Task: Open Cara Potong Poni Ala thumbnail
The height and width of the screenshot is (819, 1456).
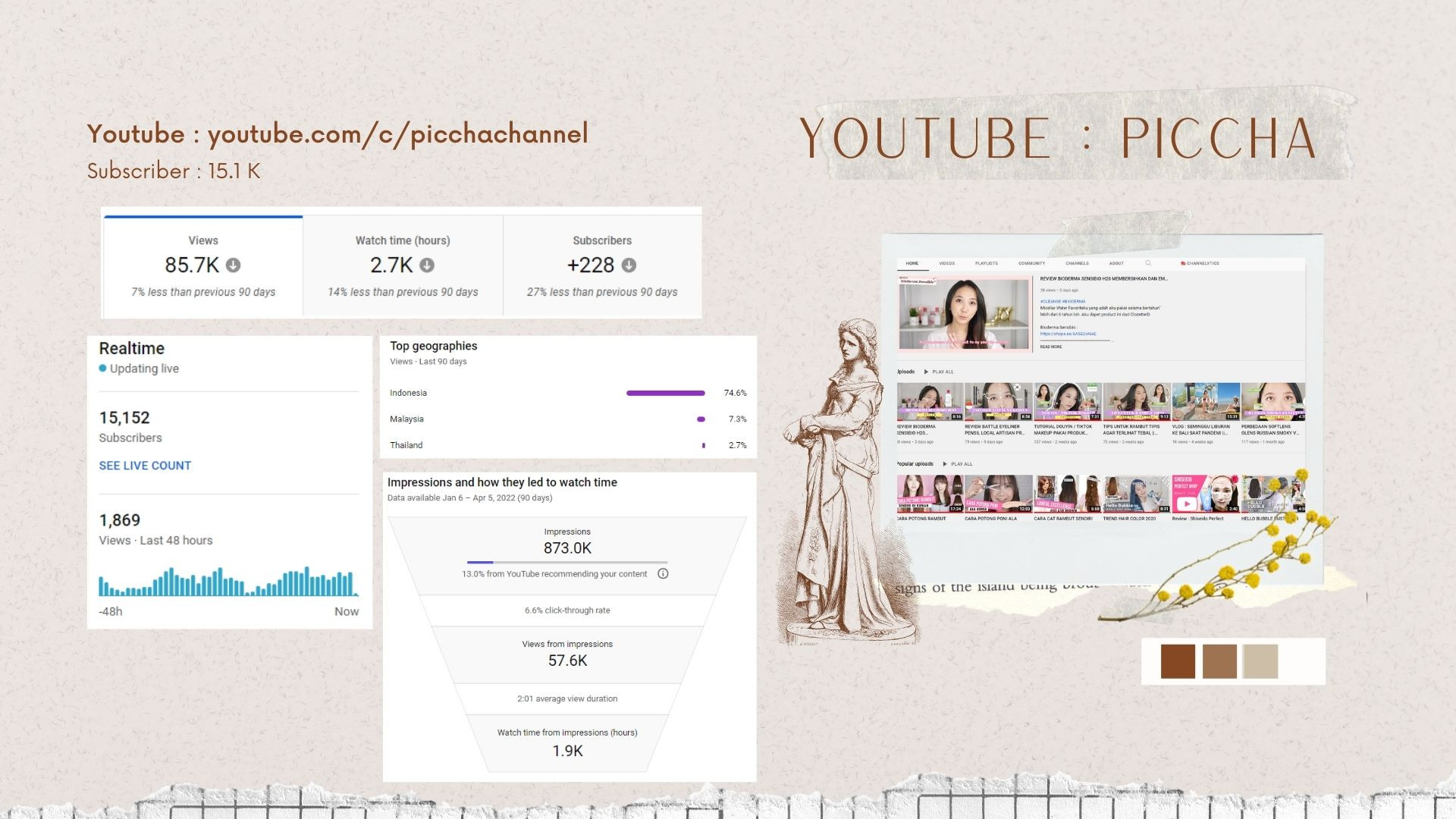Action: click(x=998, y=494)
